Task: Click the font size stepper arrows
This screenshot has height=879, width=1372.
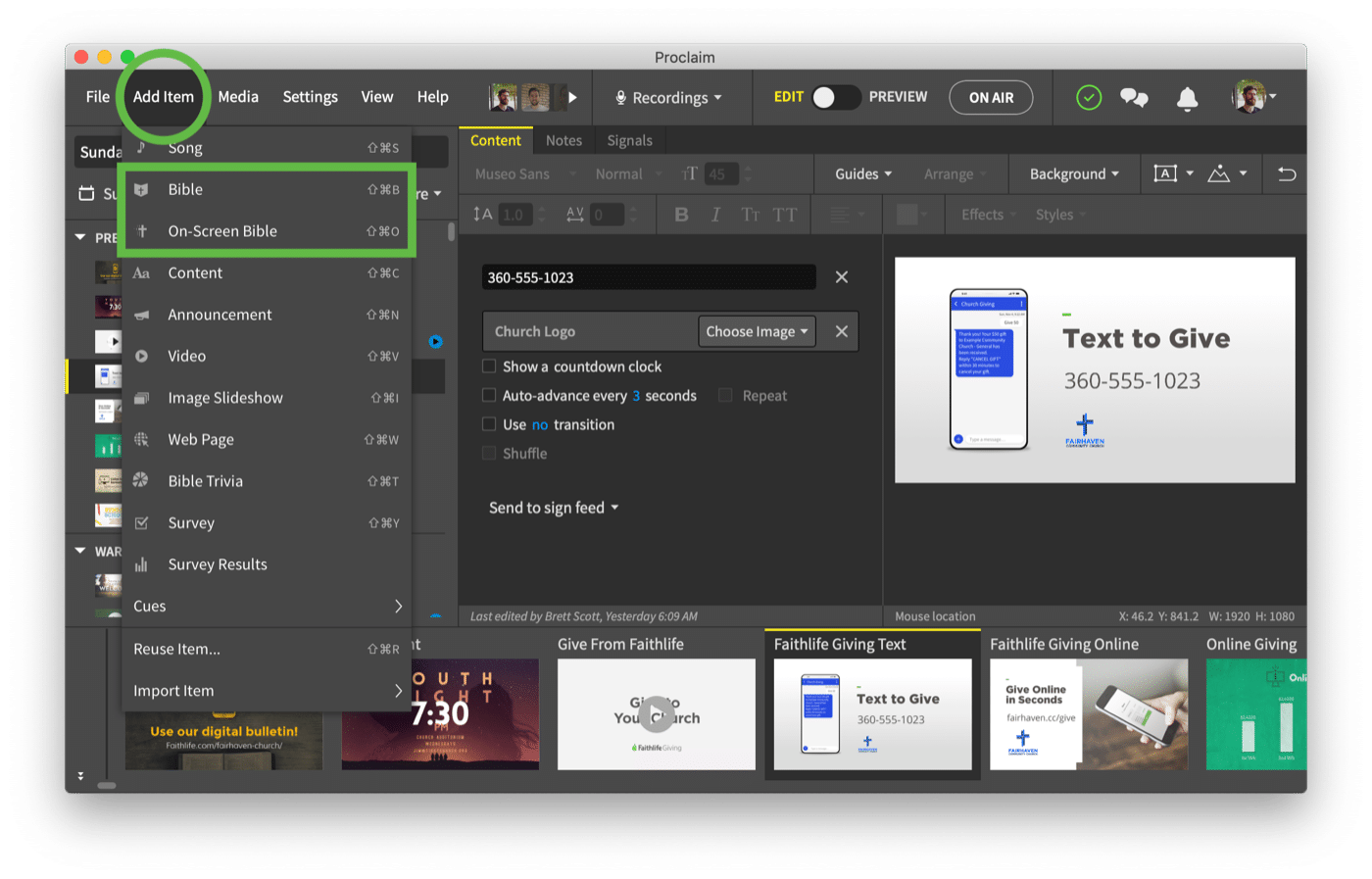Action: tap(749, 174)
